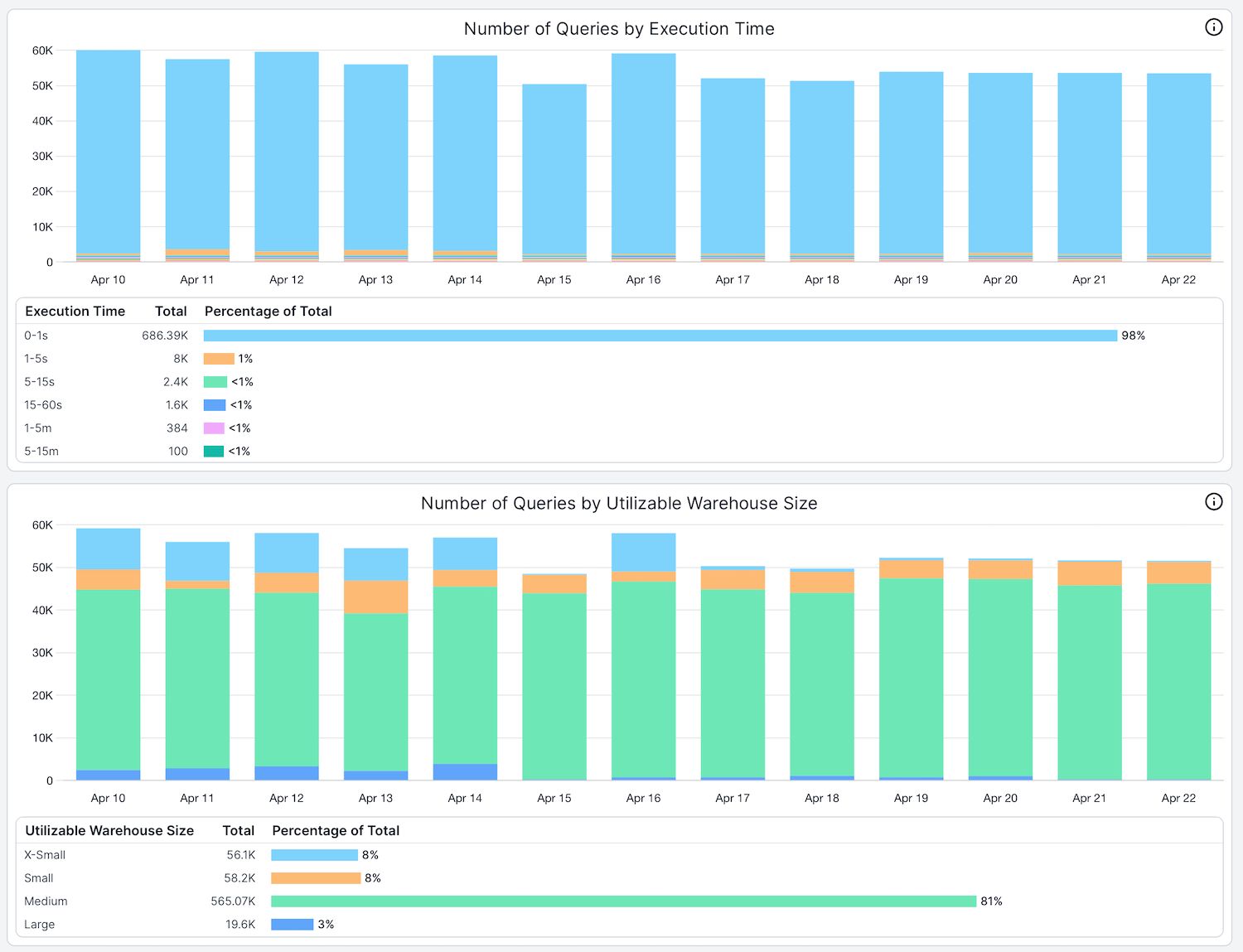
Task: Click the orange 1% bar for 1-5s
Action: [219, 359]
